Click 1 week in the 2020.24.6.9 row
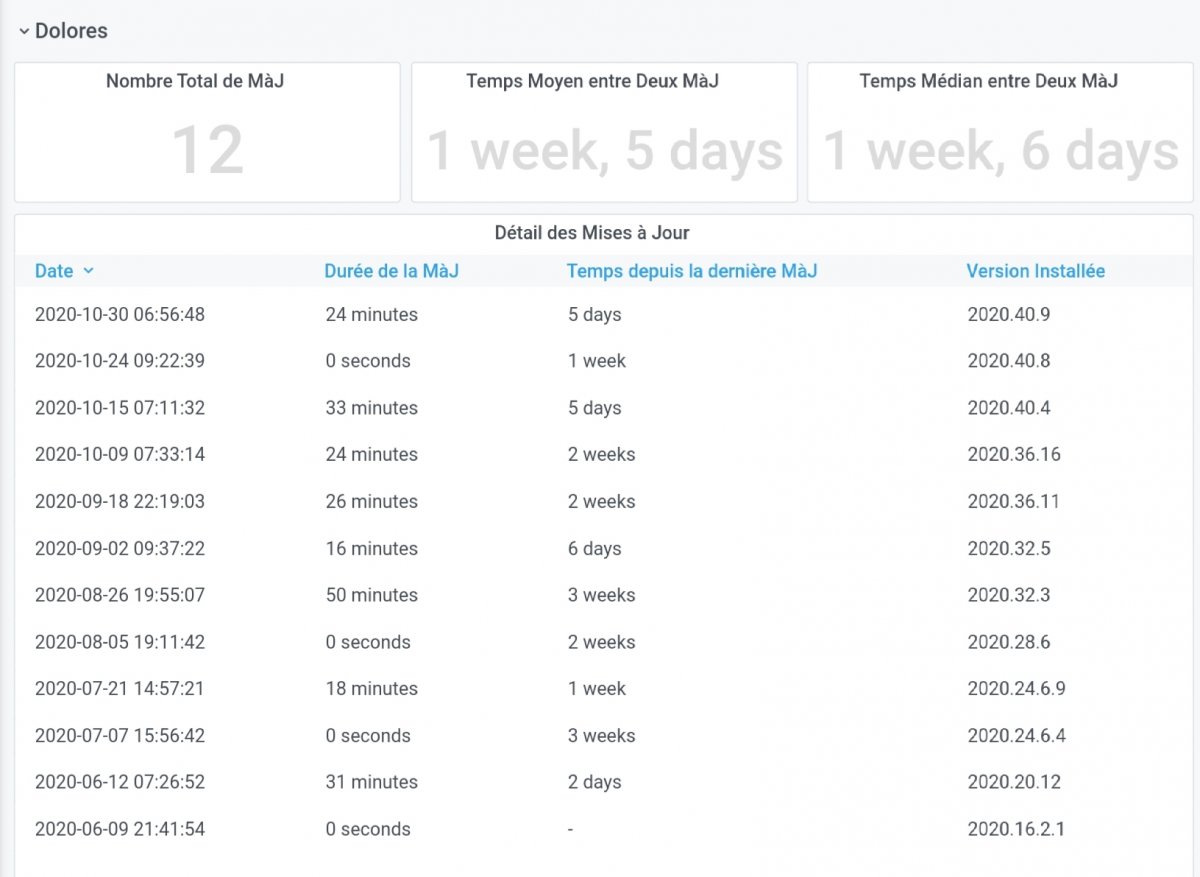The width and height of the screenshot is (1200, 877). click(597, 688)
